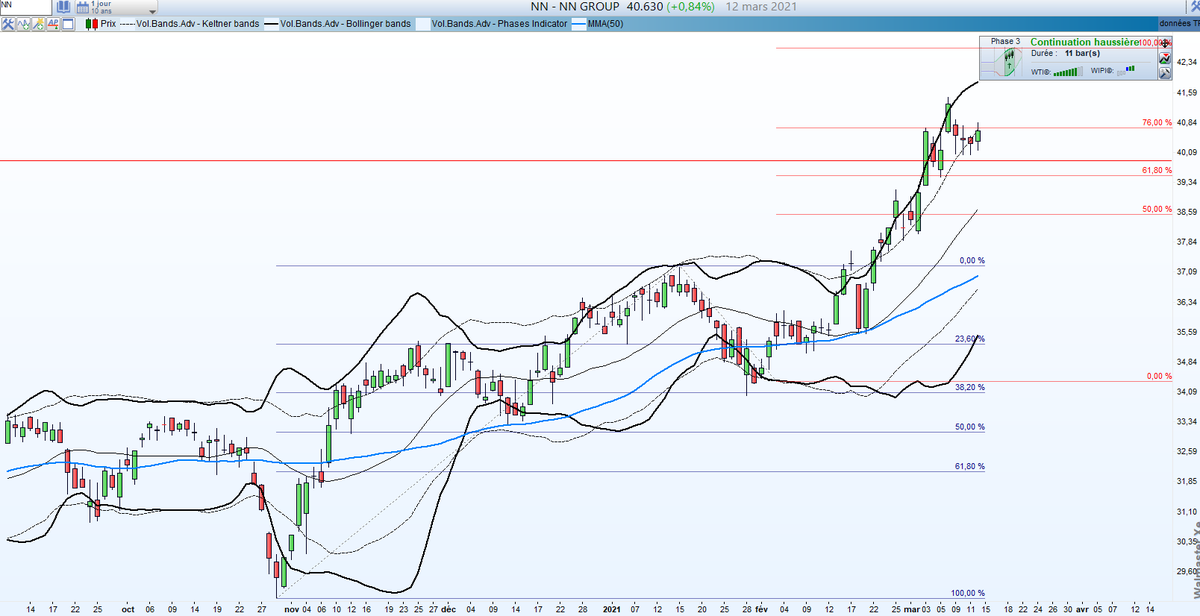Click the blue 0,00 % Fibonacci label
1200x616 pixels.
tap(972, 260)
